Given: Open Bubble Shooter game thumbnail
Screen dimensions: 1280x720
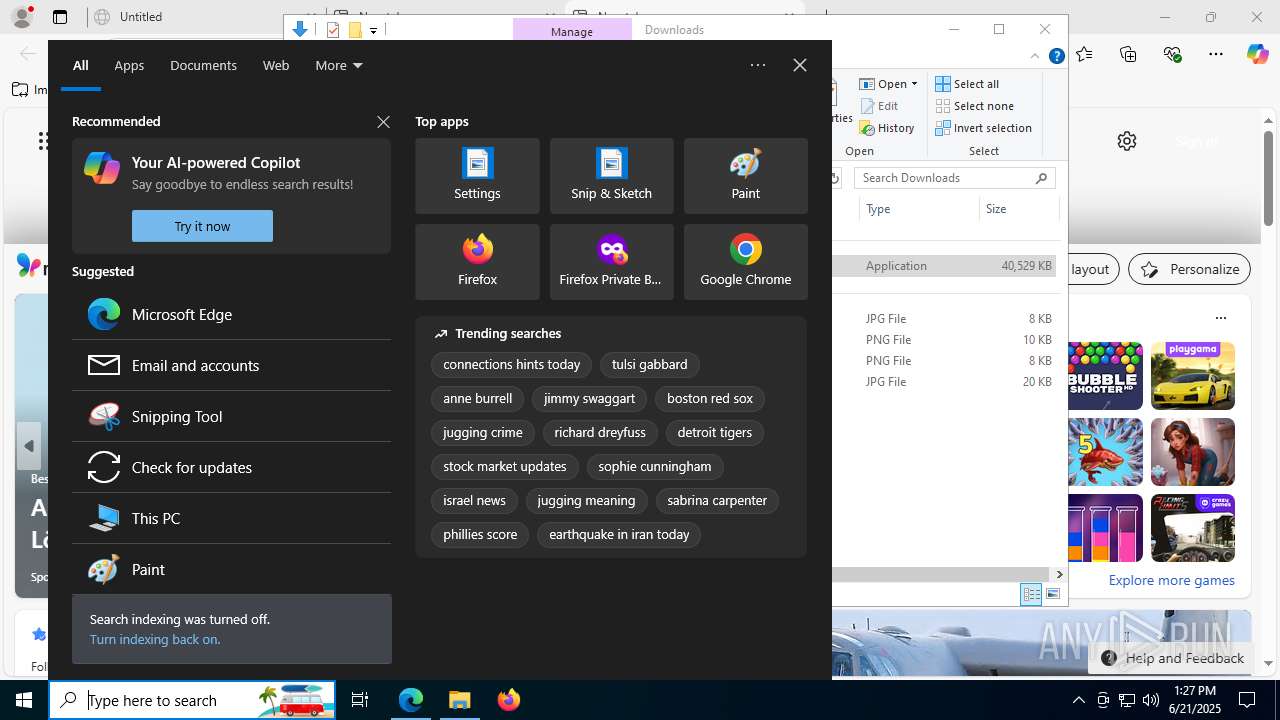Looking at the screenshot, I should 1105,376.
